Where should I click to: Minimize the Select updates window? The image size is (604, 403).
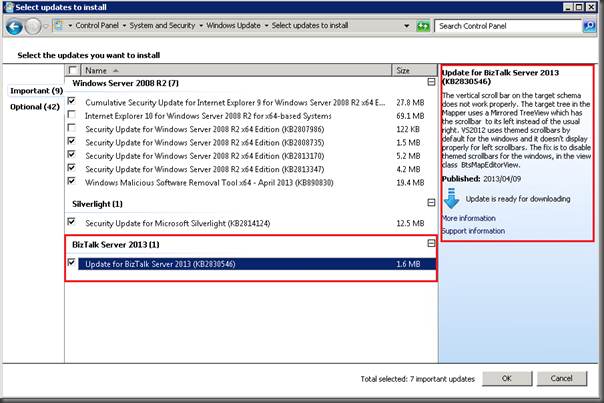[x=568, y=7]
